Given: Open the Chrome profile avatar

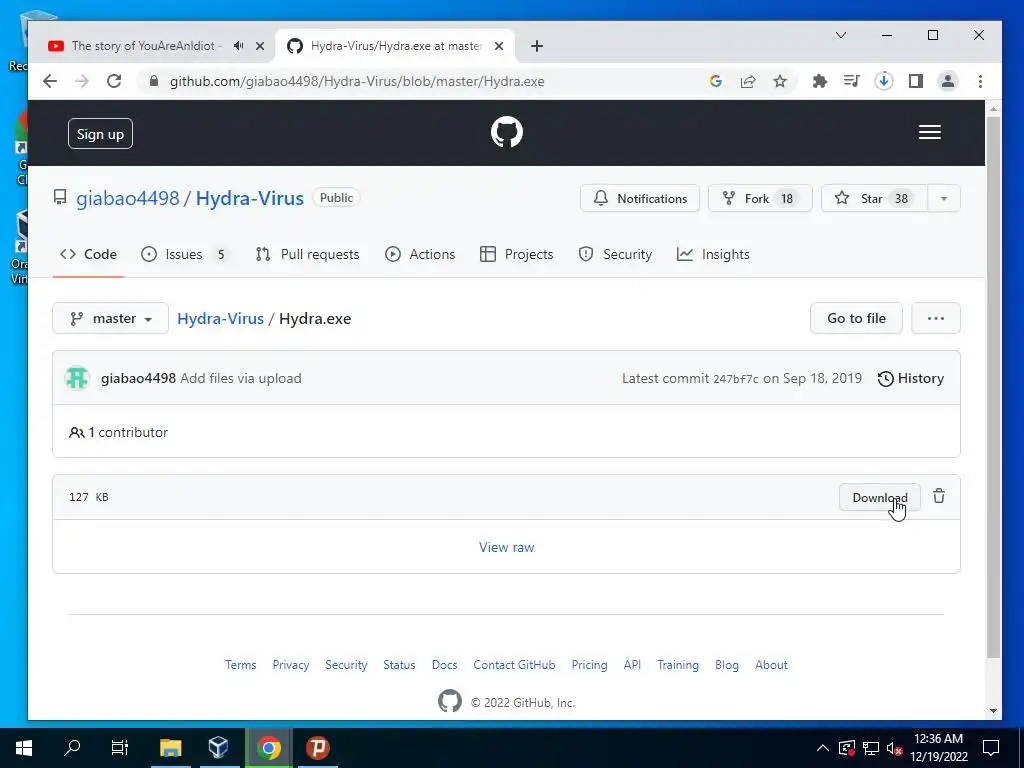Looking at the screenshot, I should 948,81.
